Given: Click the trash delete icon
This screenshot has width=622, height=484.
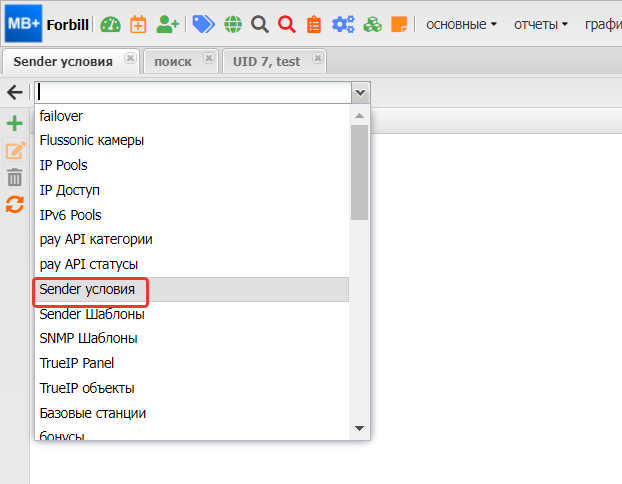Looking at the screenshot, I should [15, 177].
